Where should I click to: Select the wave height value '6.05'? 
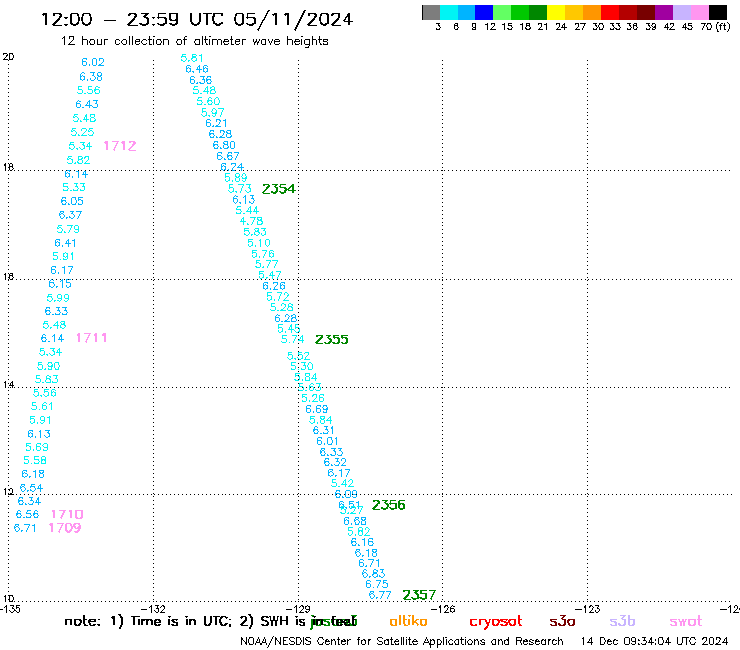coord(72,201)
